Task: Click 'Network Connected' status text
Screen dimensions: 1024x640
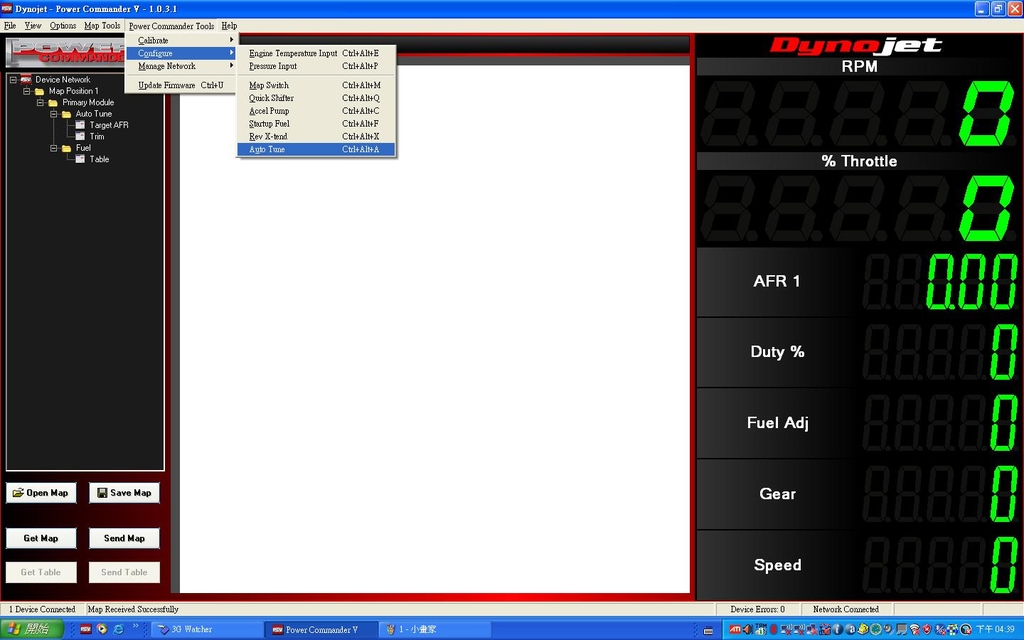Action: coord(846,609)
